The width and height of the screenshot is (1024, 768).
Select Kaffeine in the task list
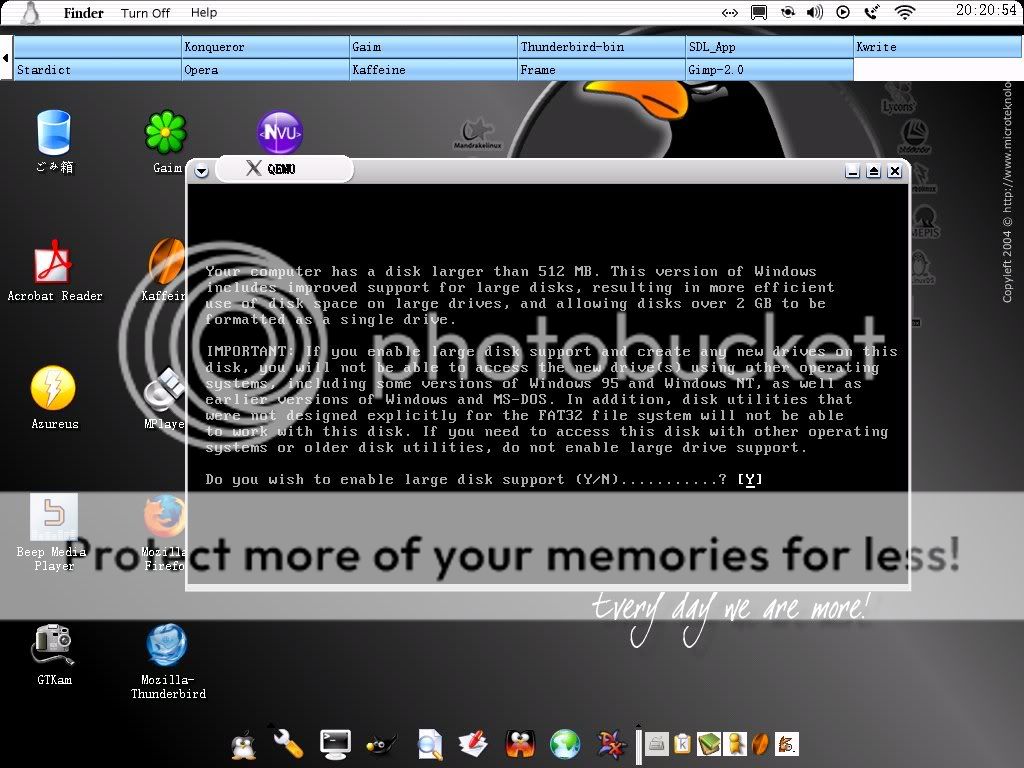pyautogui.click(x=433, y=70)
